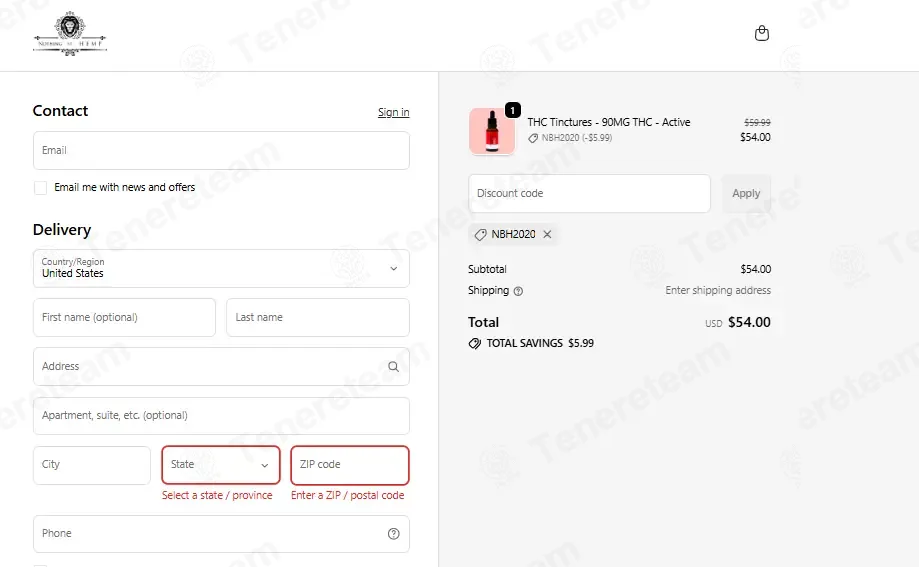Focus the Address field
The width and height of the screenshot is (919, 567).
point(221,366)
